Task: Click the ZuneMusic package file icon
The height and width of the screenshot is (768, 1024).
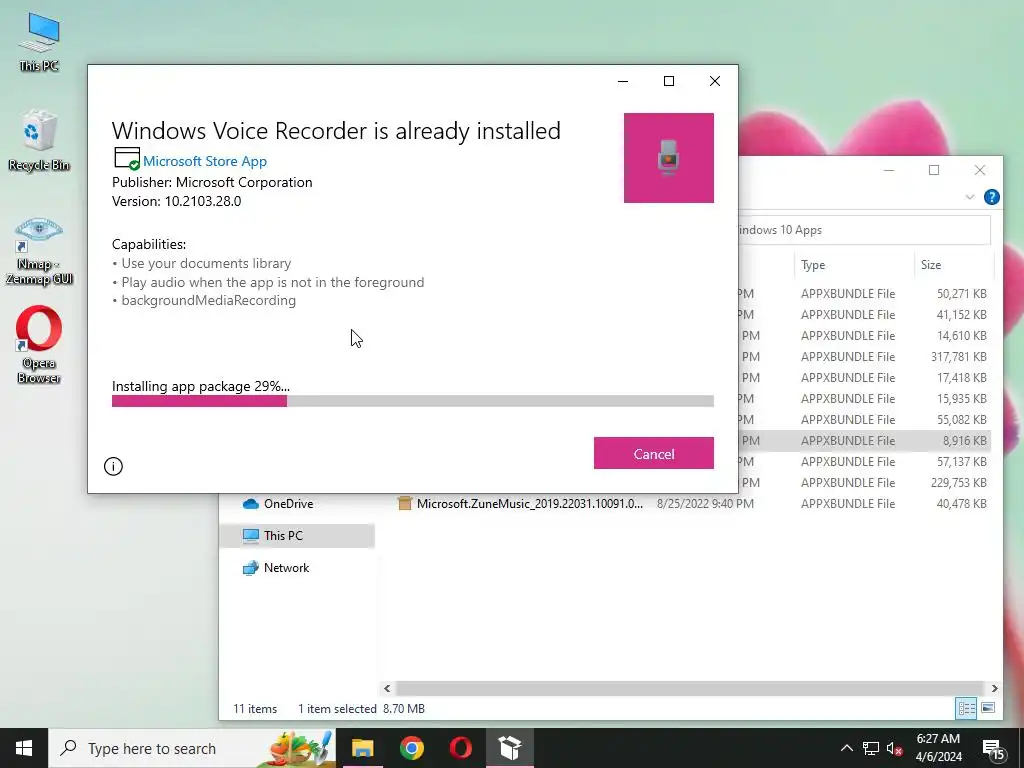Action: [405, 504]
